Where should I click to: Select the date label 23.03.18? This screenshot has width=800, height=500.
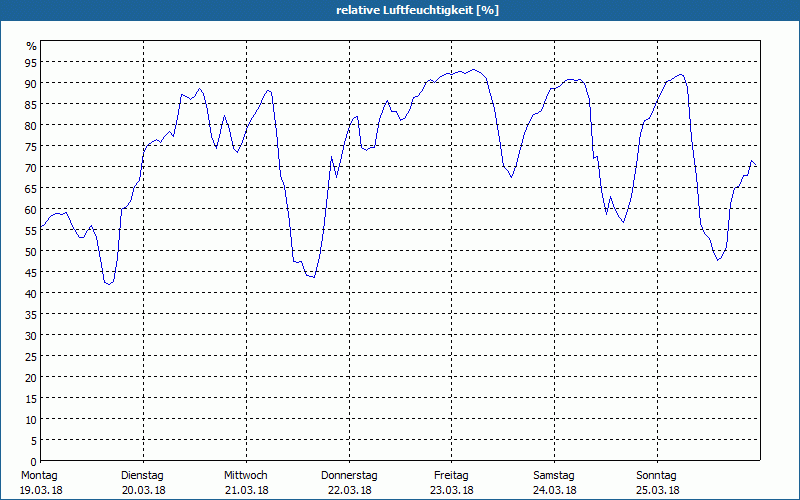coord(452,491)
